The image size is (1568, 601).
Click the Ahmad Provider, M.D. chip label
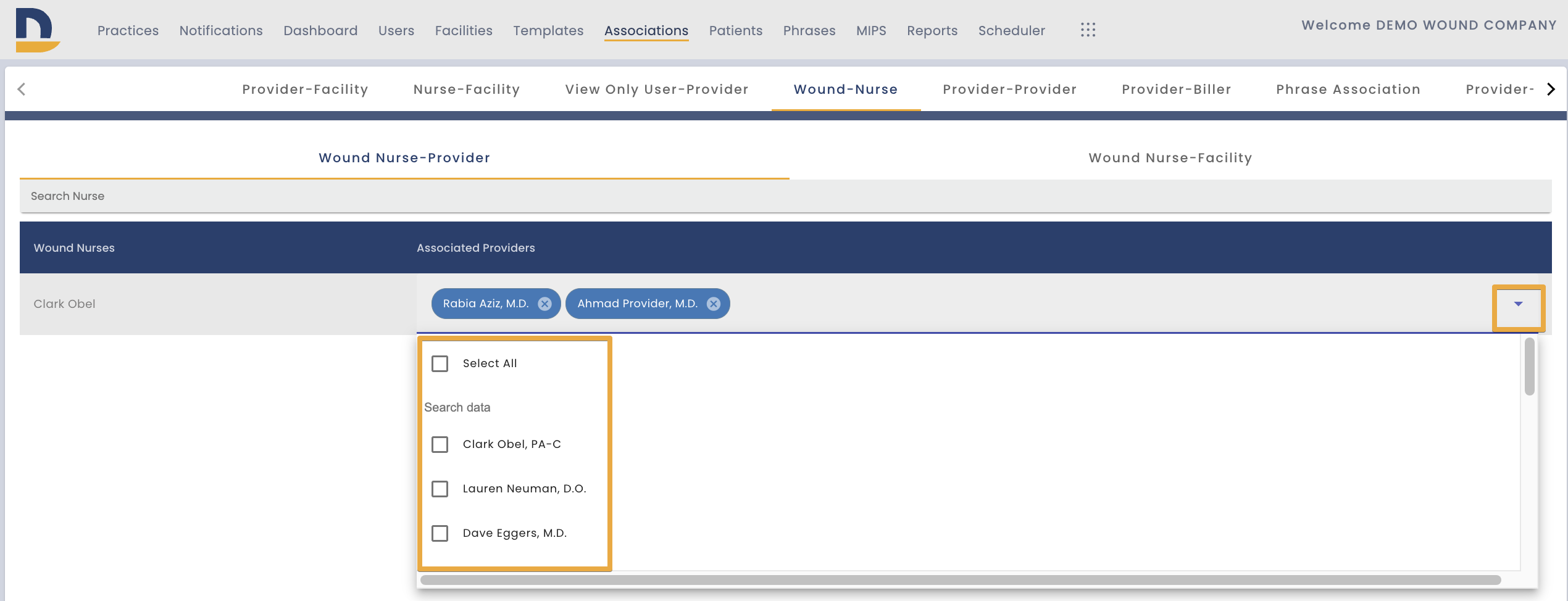[x=638, y=304]
